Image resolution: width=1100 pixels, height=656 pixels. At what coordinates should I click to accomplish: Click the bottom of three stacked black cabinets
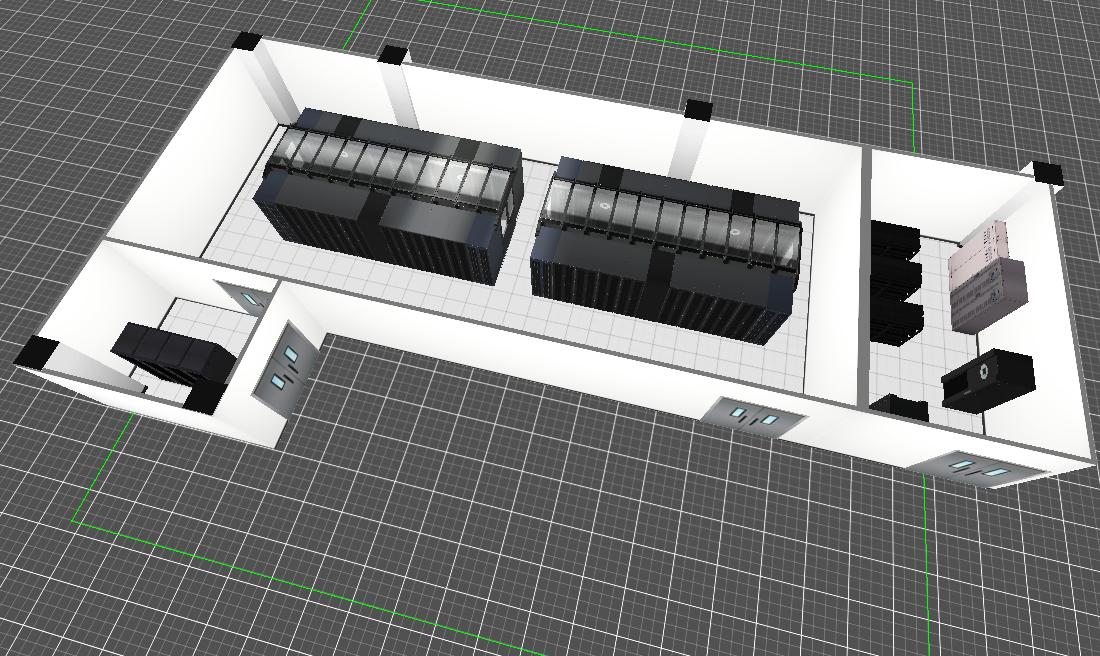(897, 321)
